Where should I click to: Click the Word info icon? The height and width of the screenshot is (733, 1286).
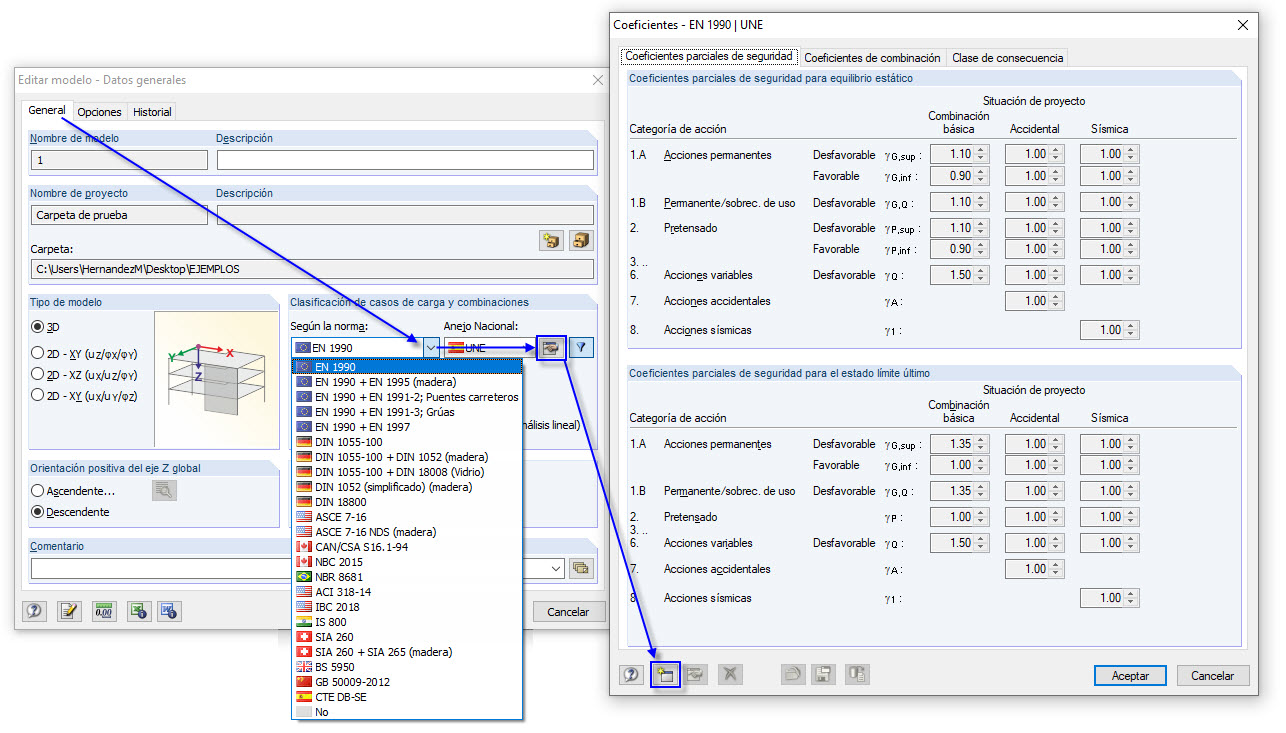tap(169, 611)
